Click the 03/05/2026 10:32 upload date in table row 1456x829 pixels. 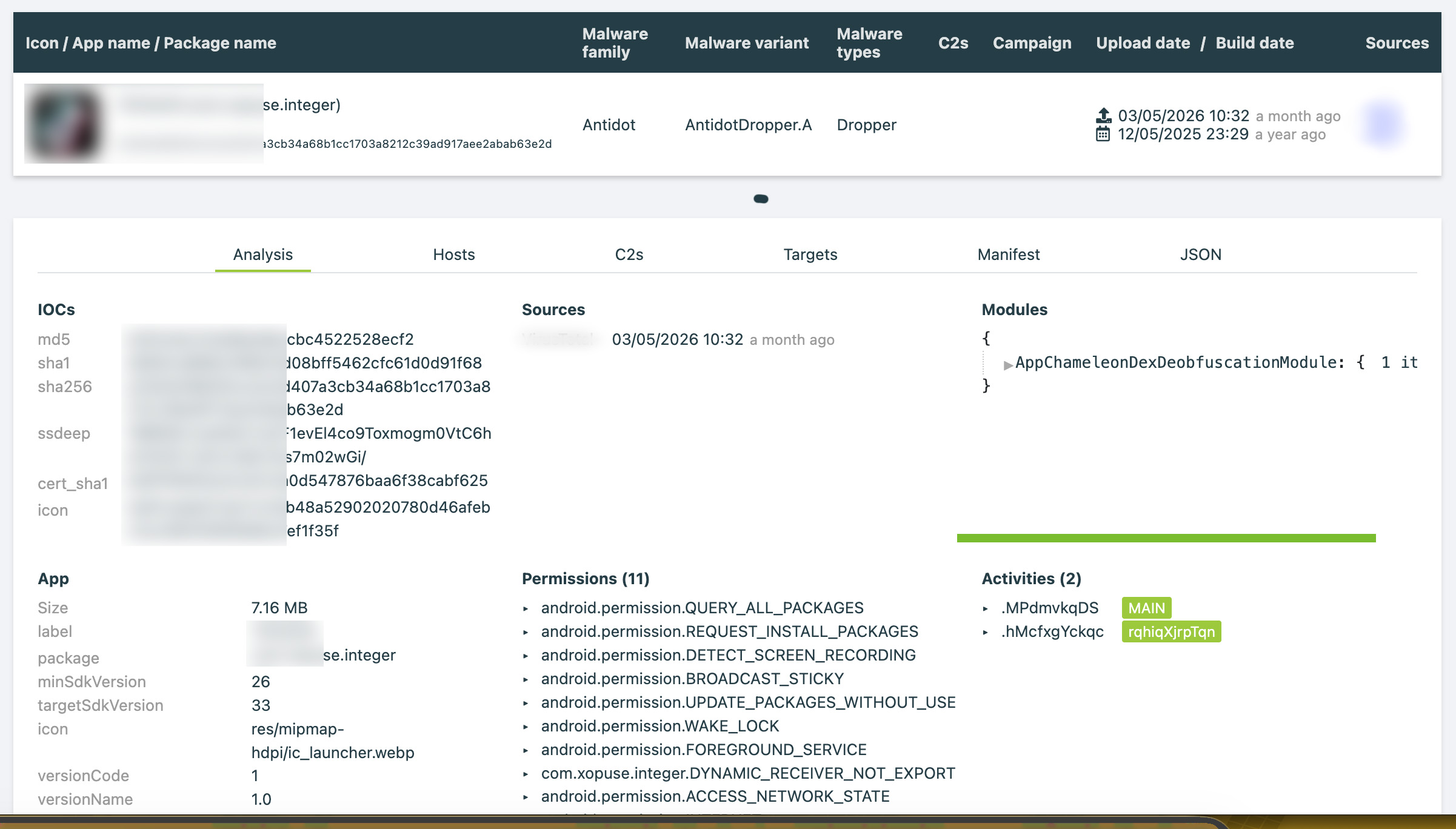coord(1183,116)
